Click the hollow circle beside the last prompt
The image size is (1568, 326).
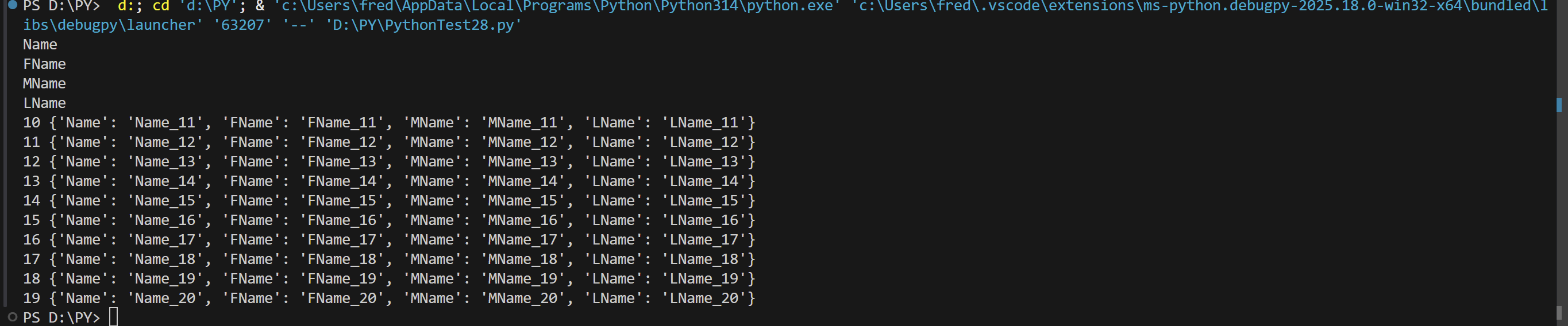tap(12, 317)
